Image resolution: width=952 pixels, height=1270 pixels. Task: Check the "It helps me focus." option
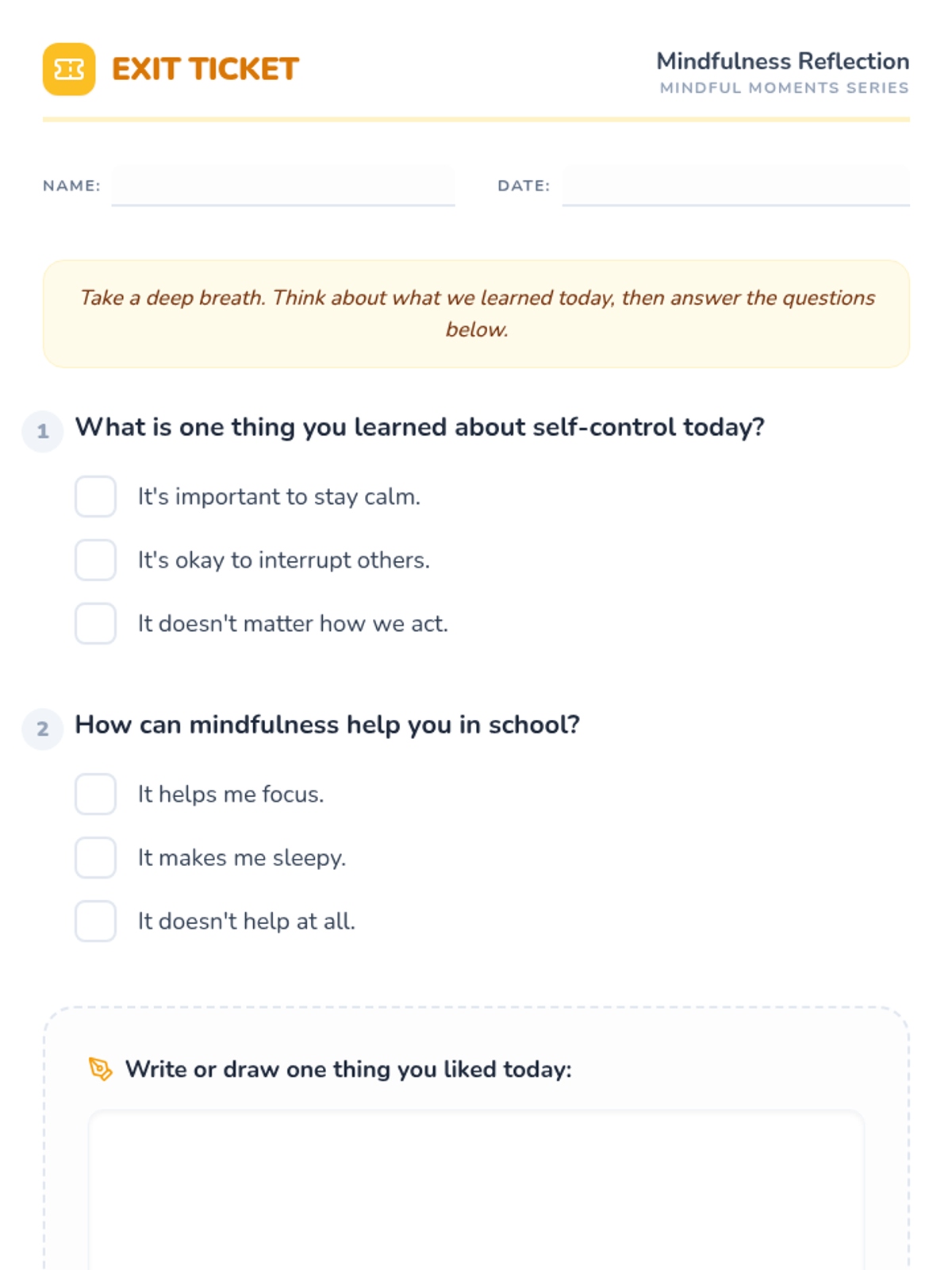pyautogui.click(x=96, y=794)
